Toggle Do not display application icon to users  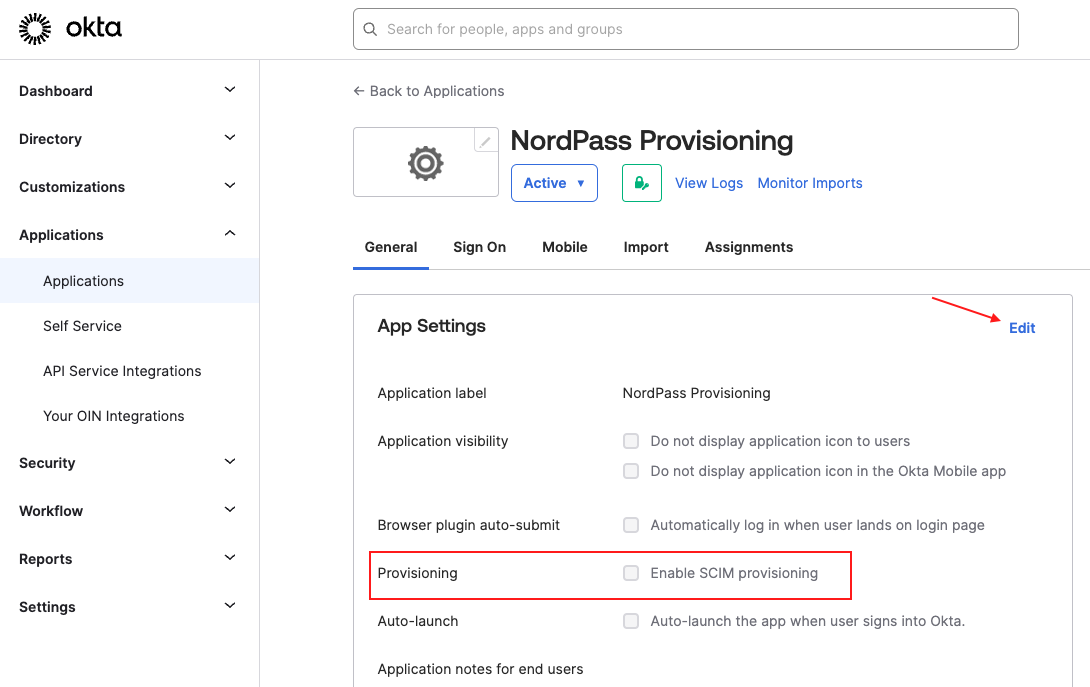tap(631, 441)
